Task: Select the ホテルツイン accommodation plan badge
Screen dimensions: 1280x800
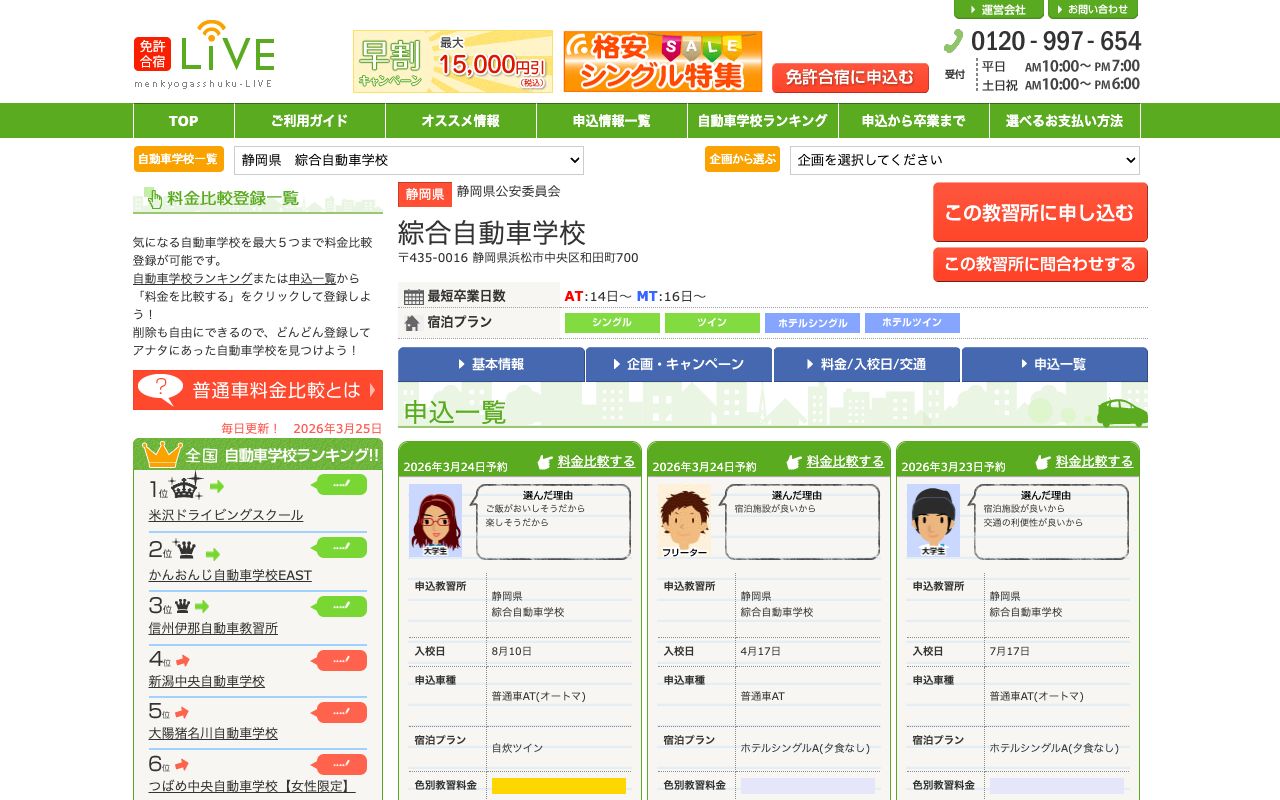Action: tap(911, 322)
